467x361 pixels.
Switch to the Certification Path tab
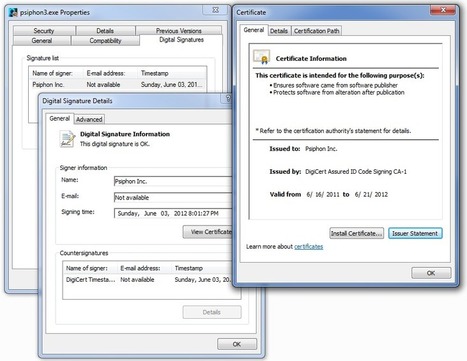click(x=317, y=31)
